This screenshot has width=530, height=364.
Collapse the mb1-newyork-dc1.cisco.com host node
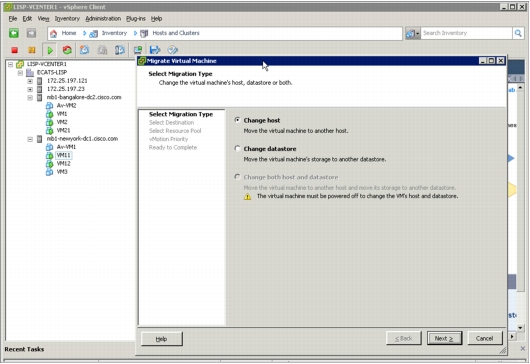coord(30,139)
